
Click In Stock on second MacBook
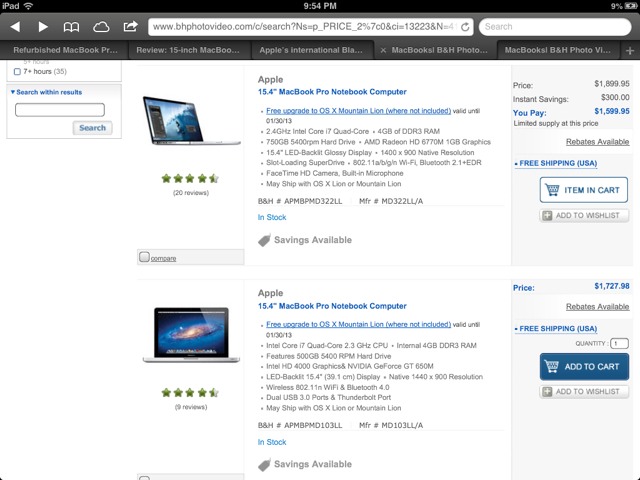[x=272, y=442]
